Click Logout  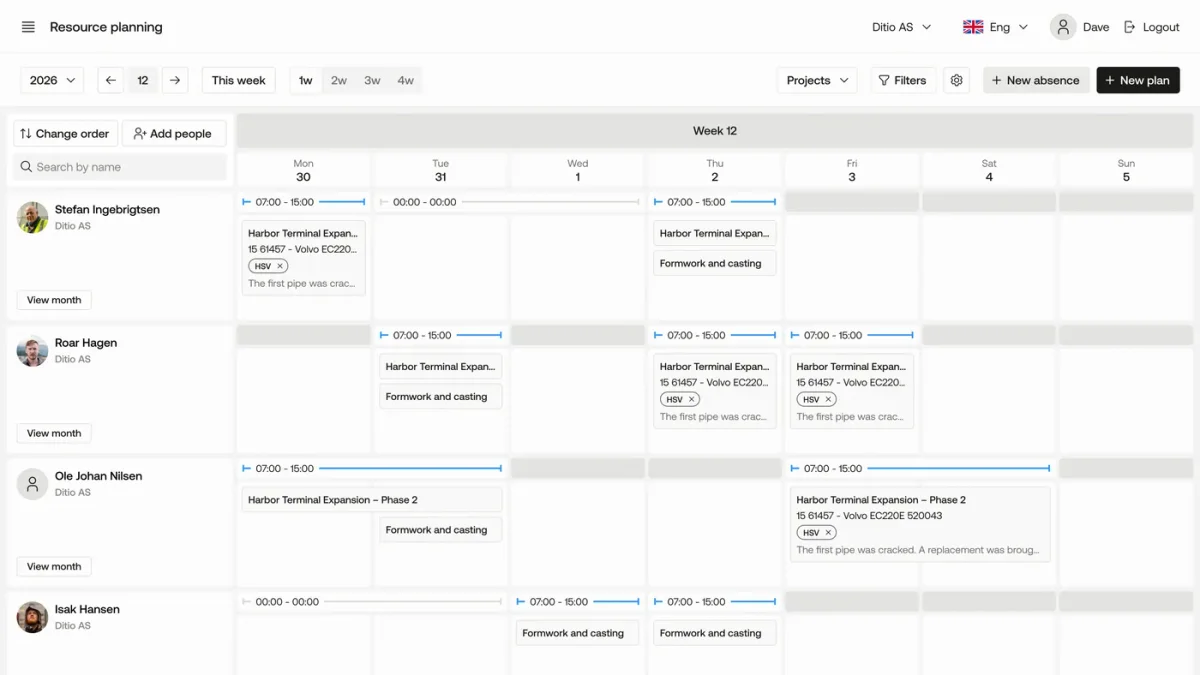[1152, 27]
